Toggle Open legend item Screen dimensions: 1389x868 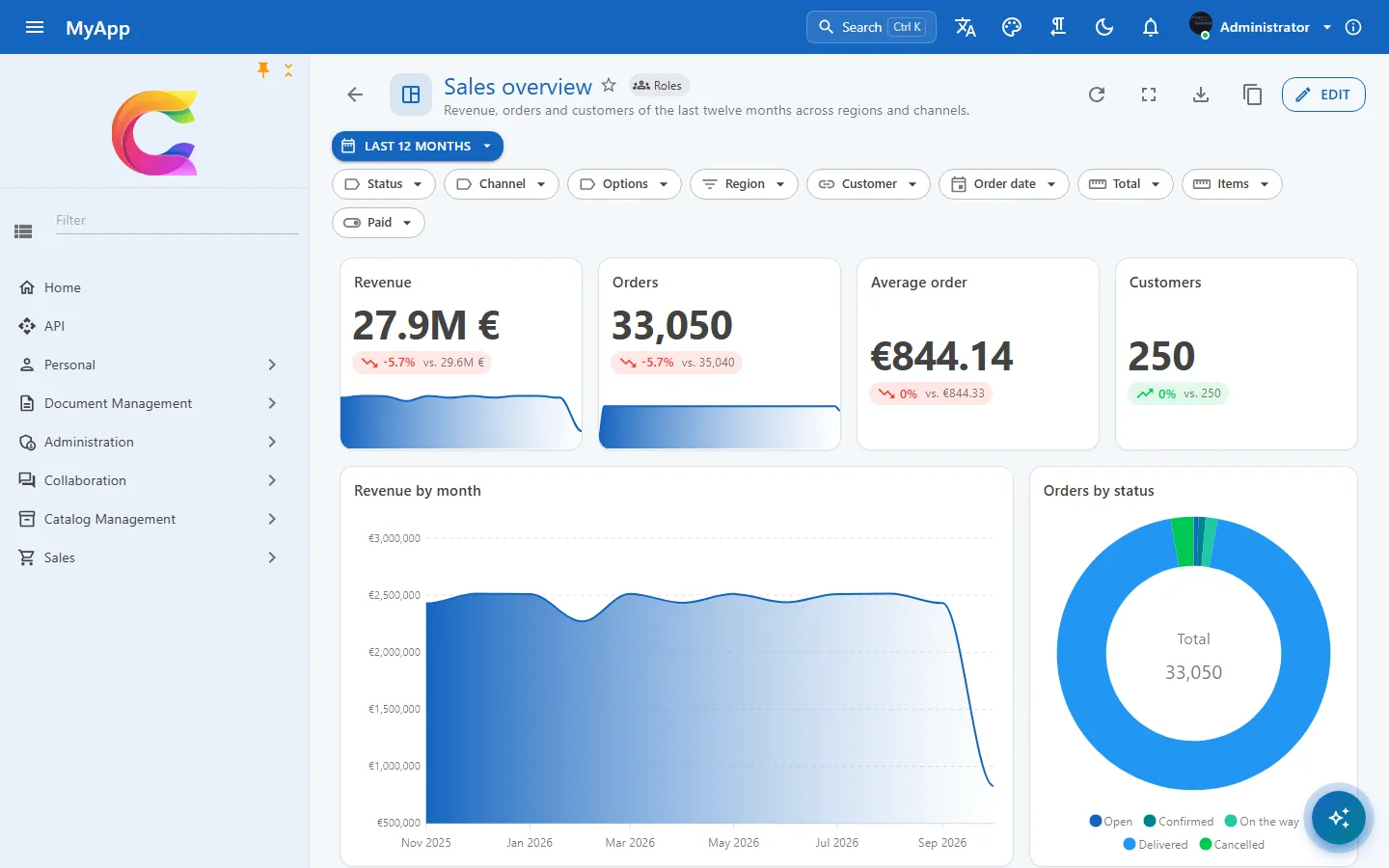click(x=1110, y=822)
